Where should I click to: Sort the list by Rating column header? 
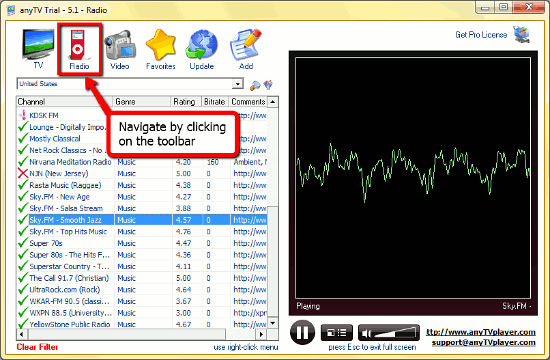[185, 102]
